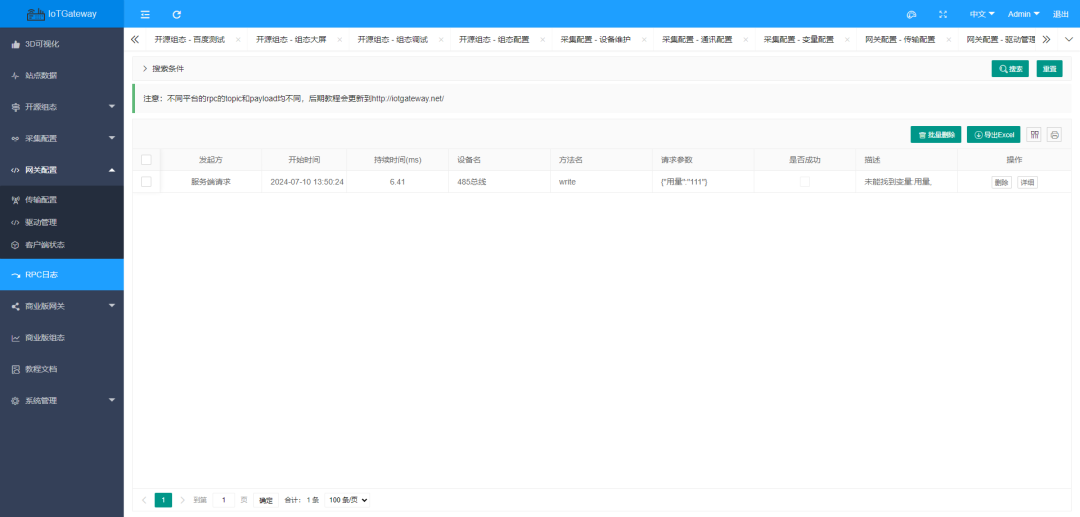The height and width of the screenshot is (517, 1080).
Task: Collapse sidebar with the hamburger menu icon
Action: point(145,14)
